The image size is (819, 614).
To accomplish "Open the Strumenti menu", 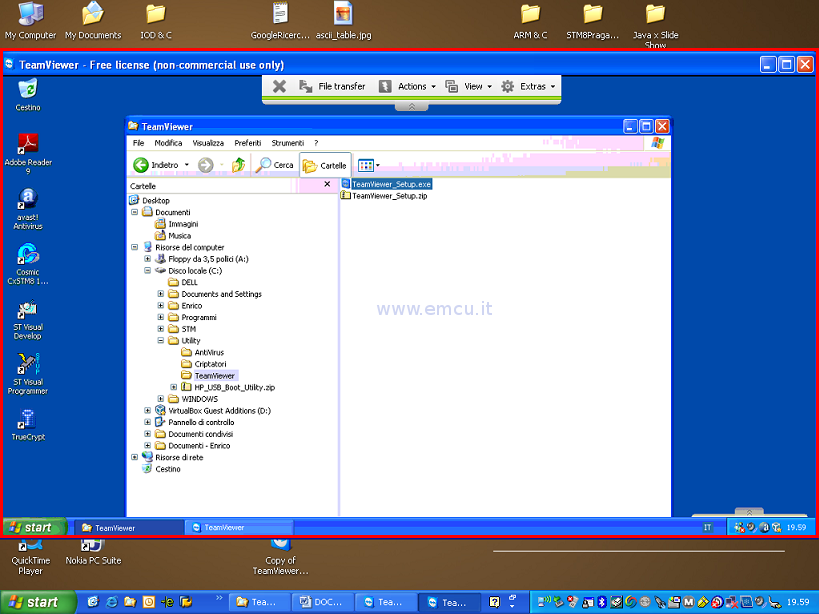I will click(287, 143).
